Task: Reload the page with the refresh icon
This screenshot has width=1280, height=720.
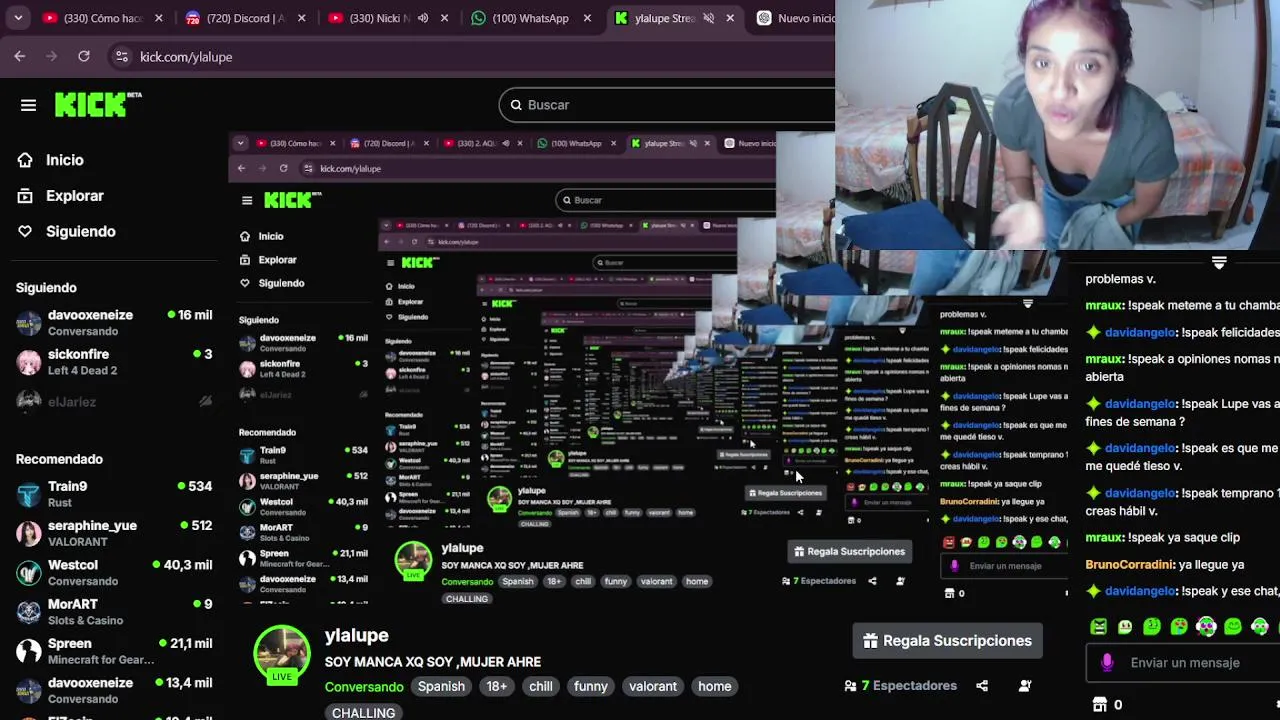Action: [84, 57]
